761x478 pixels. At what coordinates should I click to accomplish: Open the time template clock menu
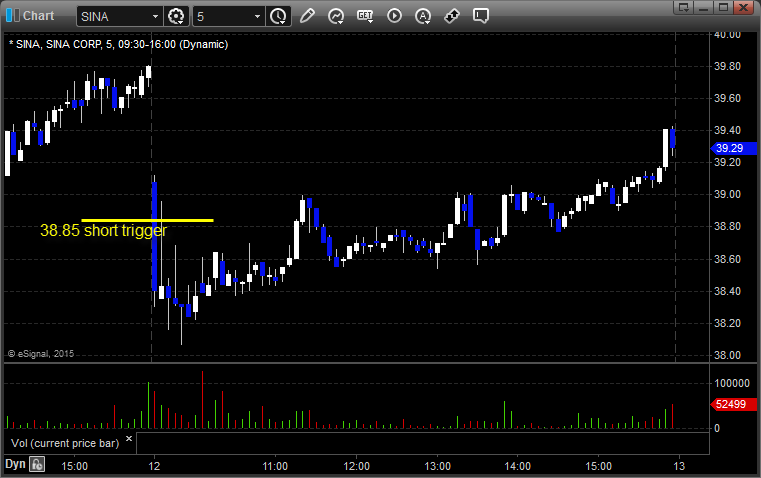tap(278, 16)
